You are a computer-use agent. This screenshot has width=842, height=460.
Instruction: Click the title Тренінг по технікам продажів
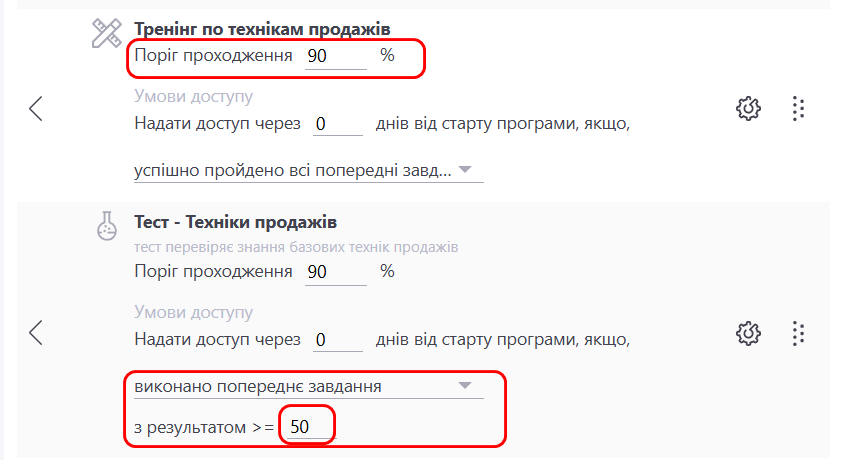tap(262, 28)
